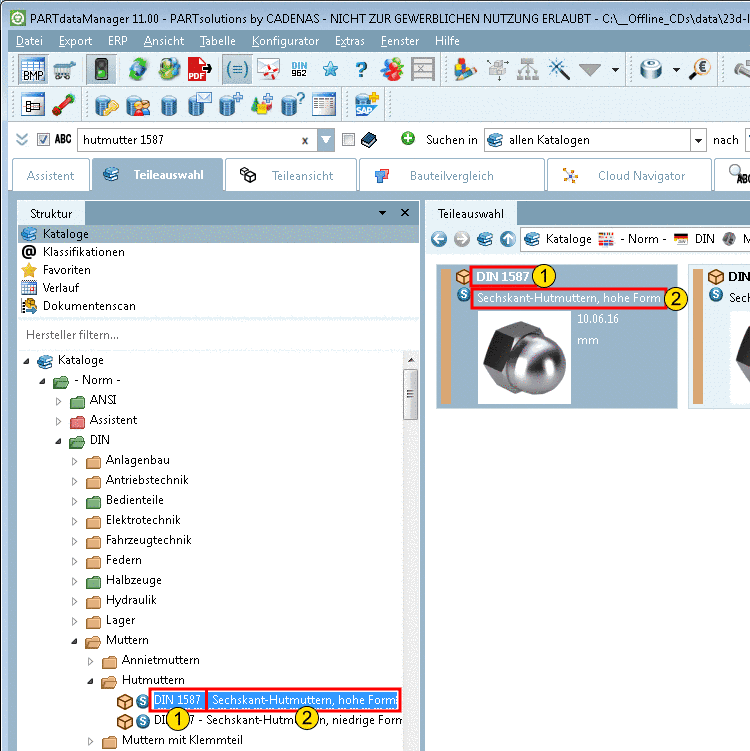This screenshot has height=751, width=750.
Task: Click the database with key icon
Action: pyautogui.click(x=106, y=105)
